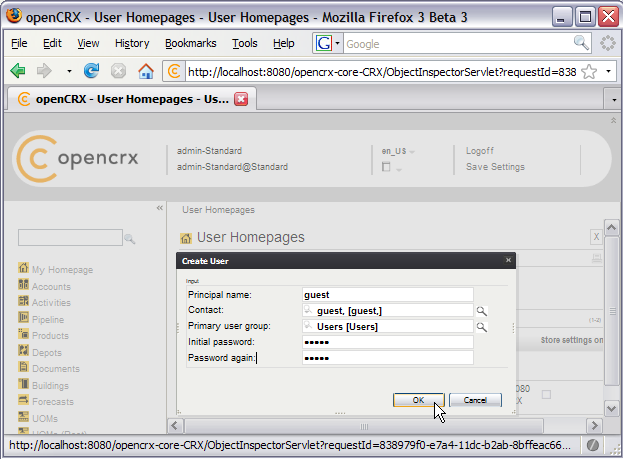
Task: Open the list all tabs dropdown
Action: (614, 100)
